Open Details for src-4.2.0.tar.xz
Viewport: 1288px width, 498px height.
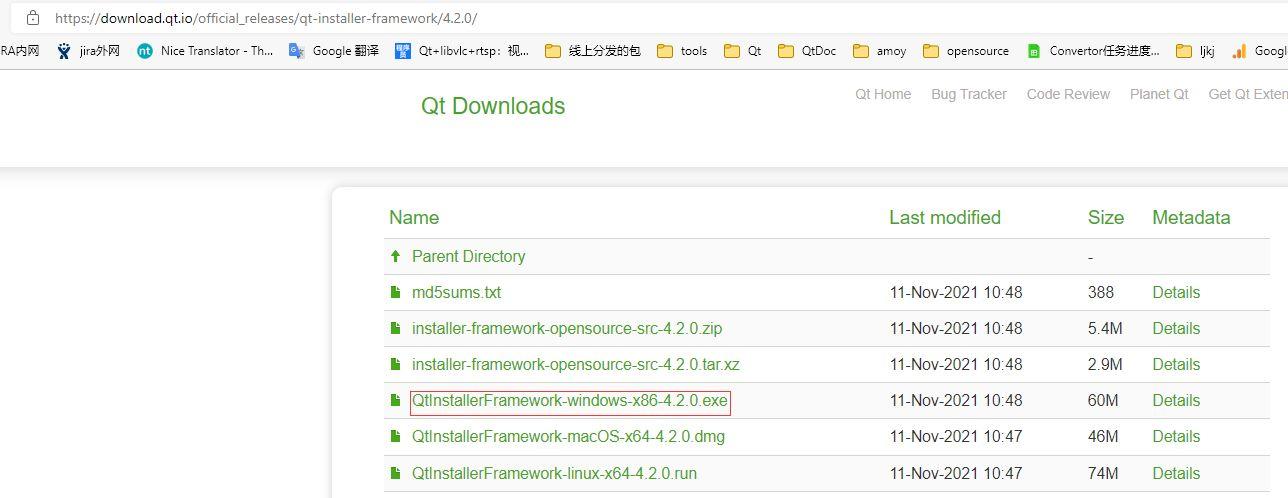[1176, 365]
